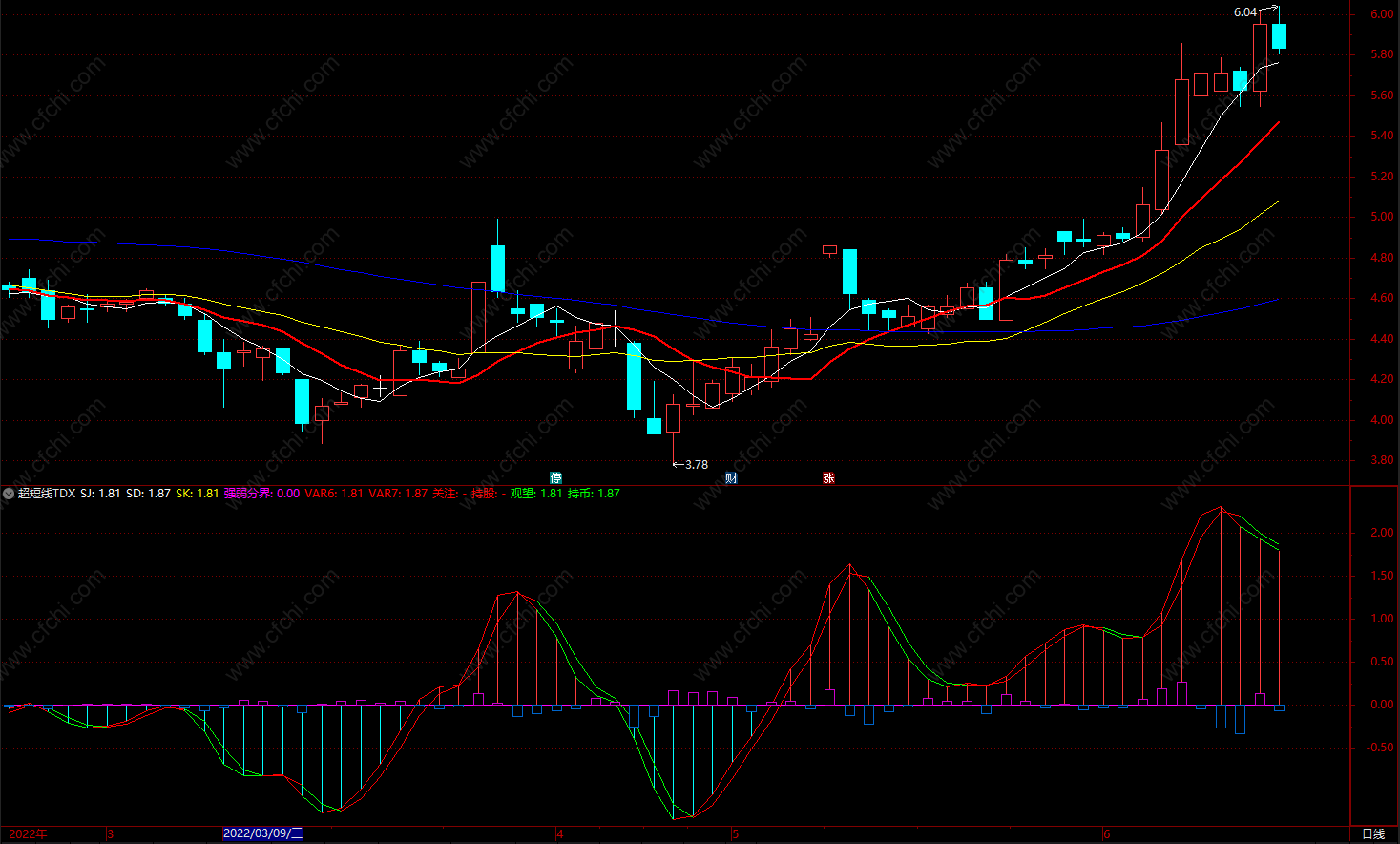The image size is (1400, 844).
Task: Click the last cyan candlestick near 6.04
Action: pyautogui.click(x=1280, y=36)
